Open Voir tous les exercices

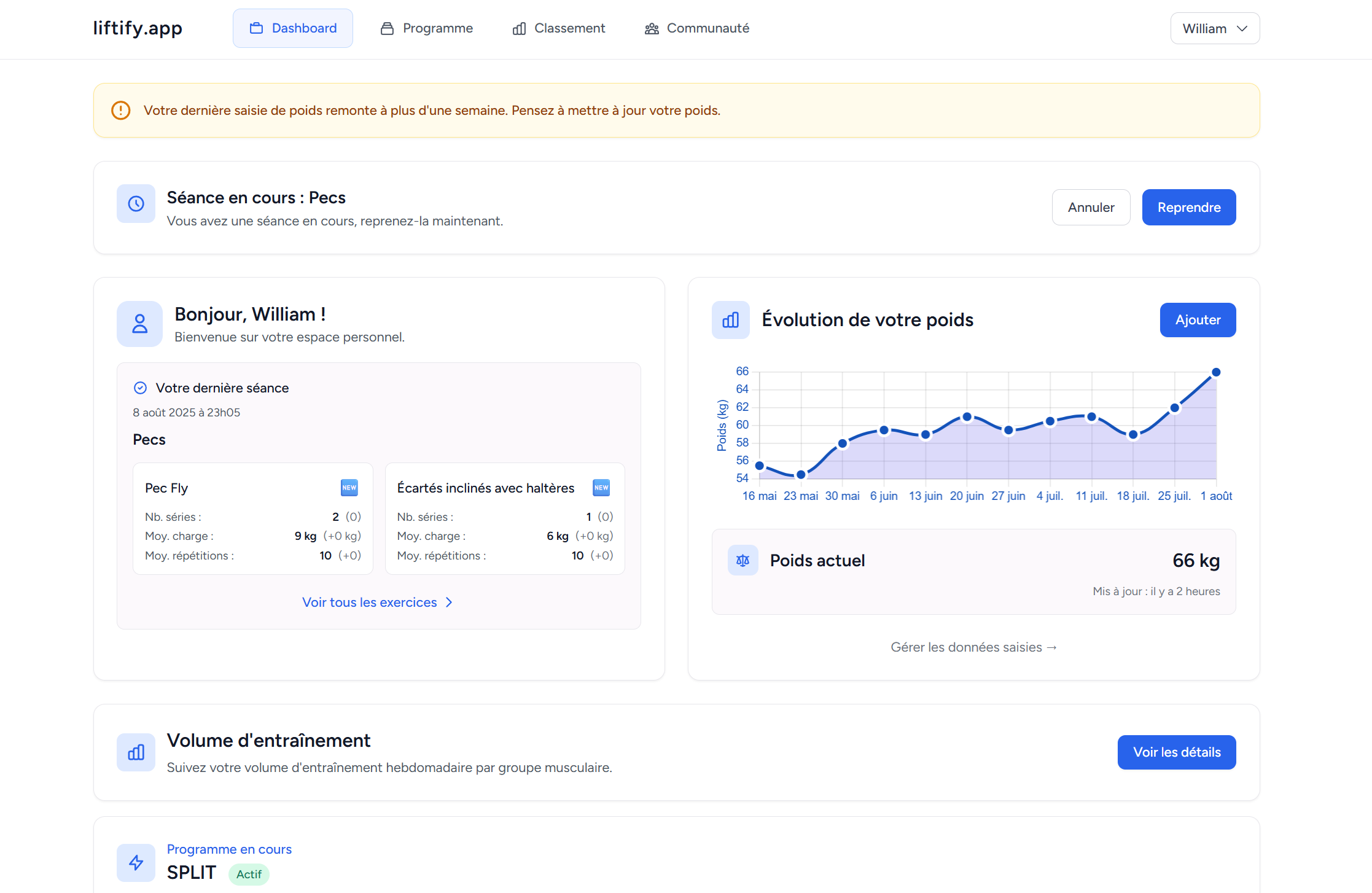pyautogui.click(x=378, y=602)
